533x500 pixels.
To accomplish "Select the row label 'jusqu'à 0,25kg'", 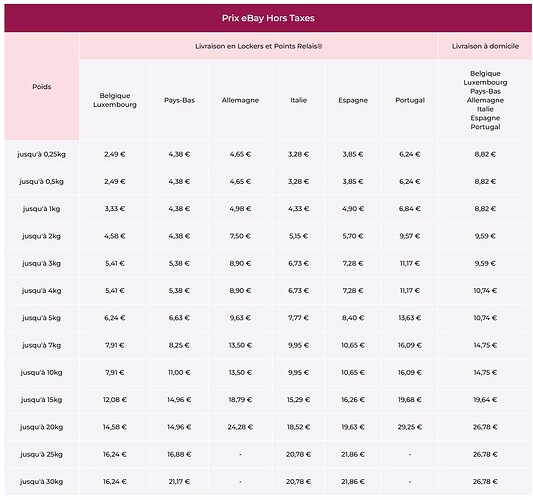I will coord(41,154).
